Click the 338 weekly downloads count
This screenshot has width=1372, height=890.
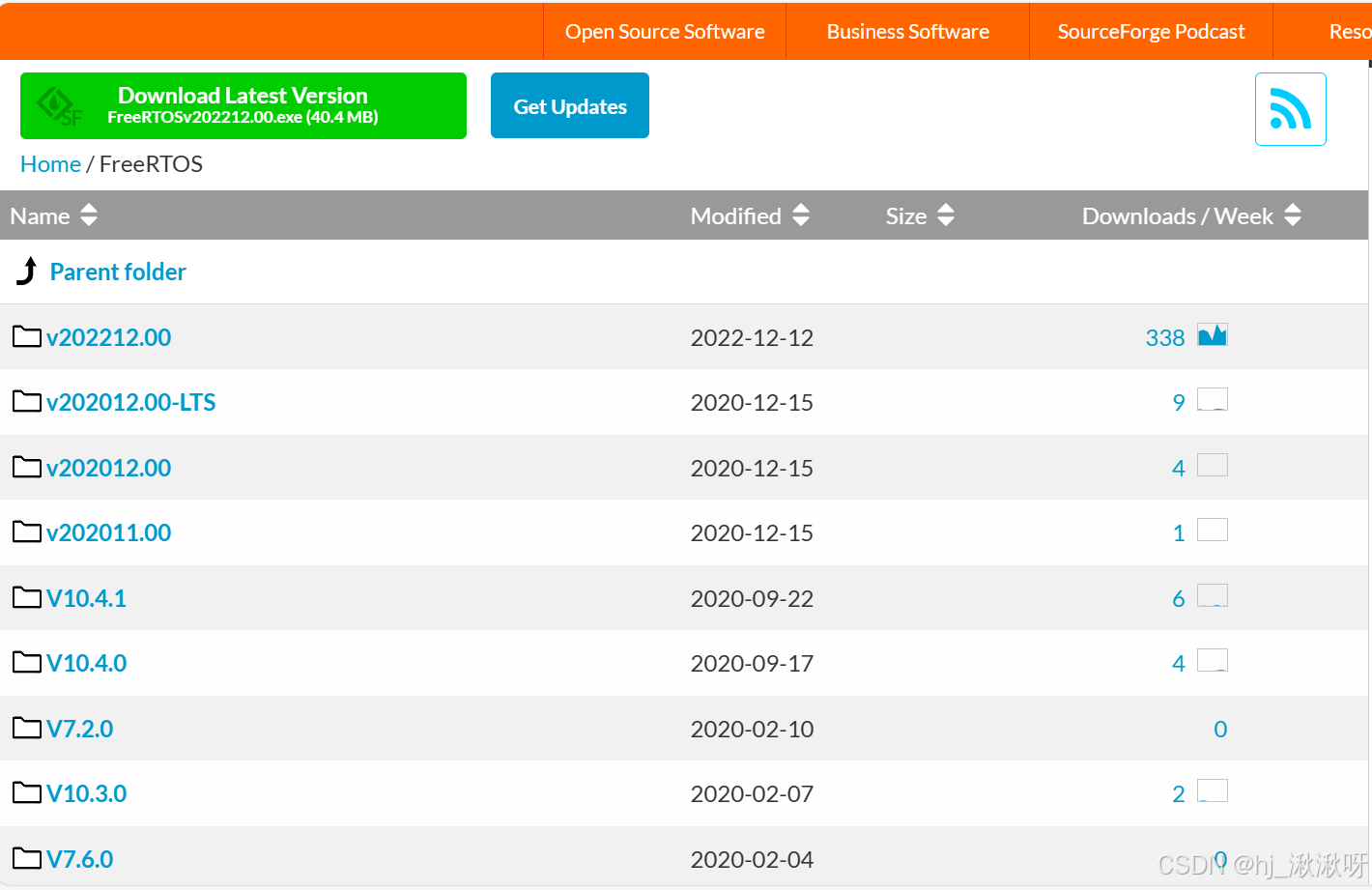click(x=1165, y=337)
